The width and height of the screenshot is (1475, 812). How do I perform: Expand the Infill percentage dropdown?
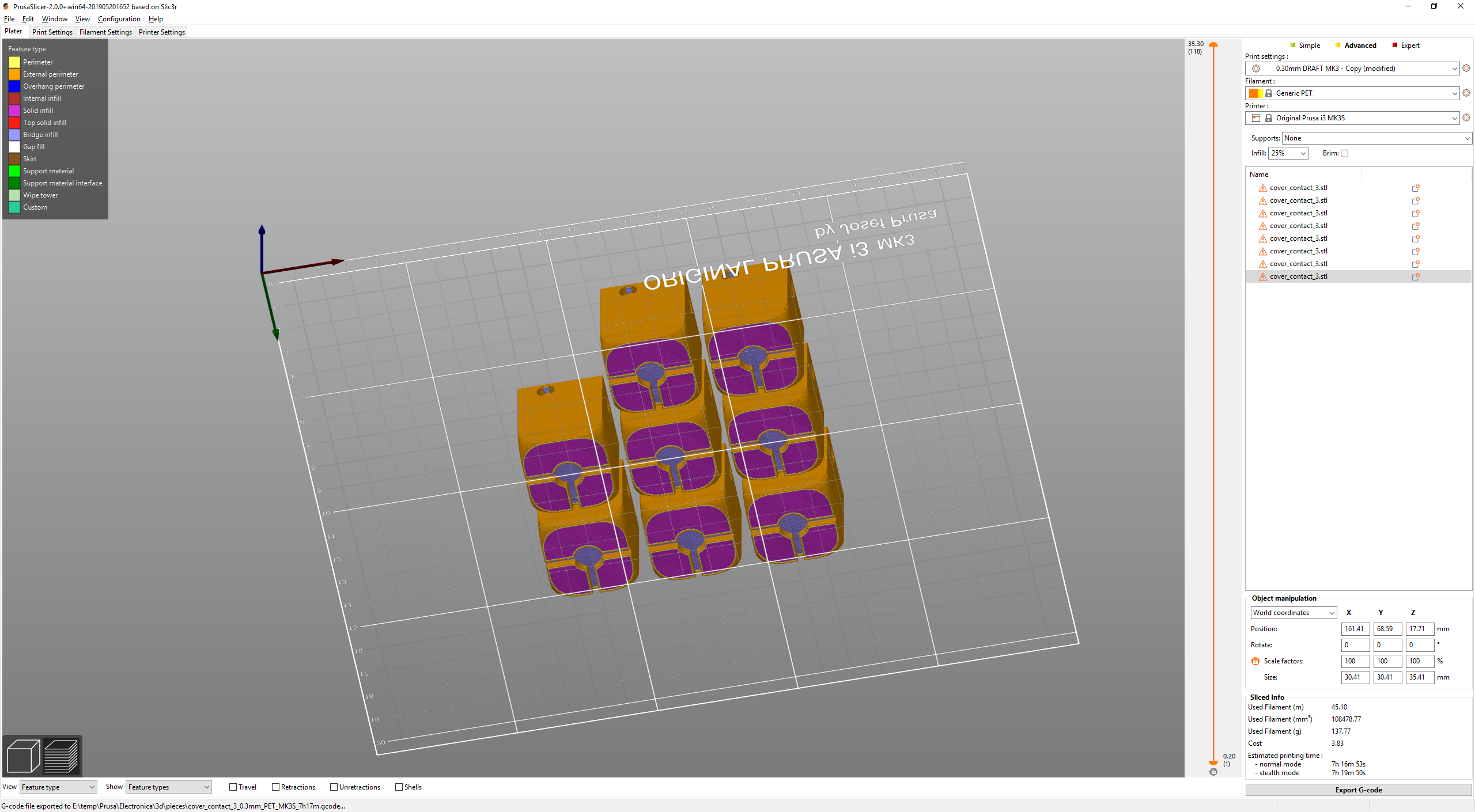(1288, 153)
